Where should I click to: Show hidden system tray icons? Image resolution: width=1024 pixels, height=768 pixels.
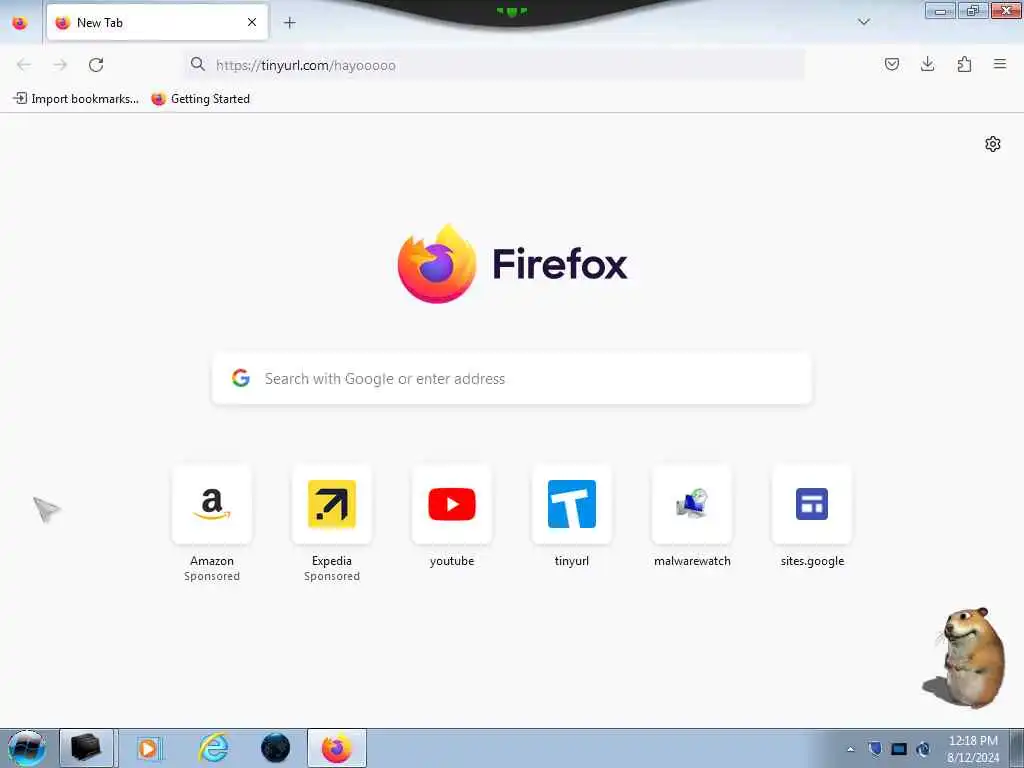coord(850,749)
